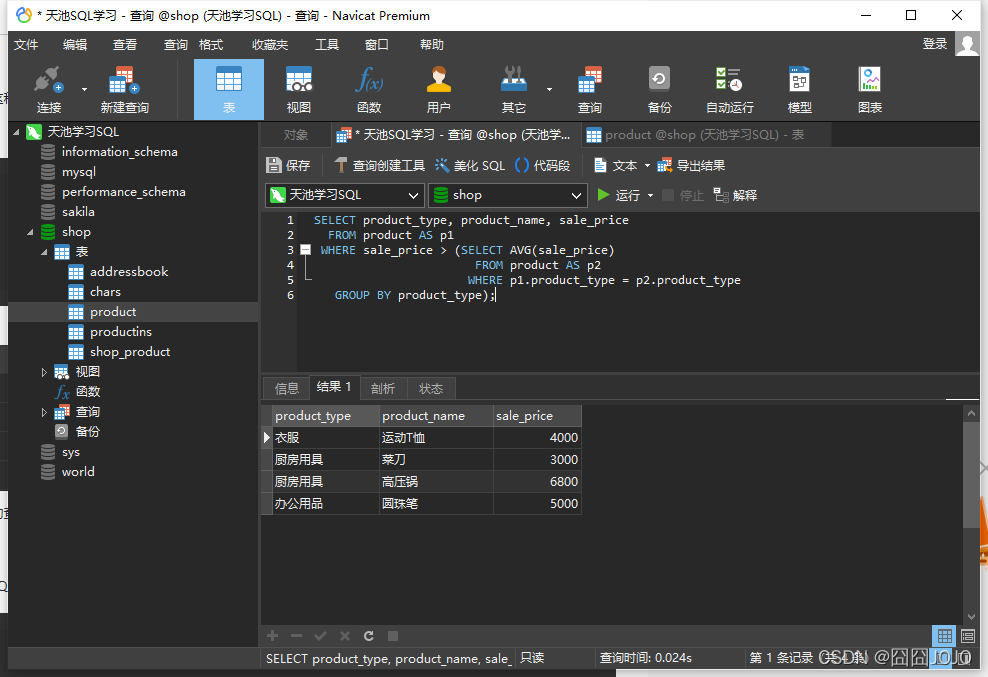Screen dimensions: 988x677
Task: Collapse the SQL subquery fold marker
Action: pyautogui.click(x=306, y=250)
